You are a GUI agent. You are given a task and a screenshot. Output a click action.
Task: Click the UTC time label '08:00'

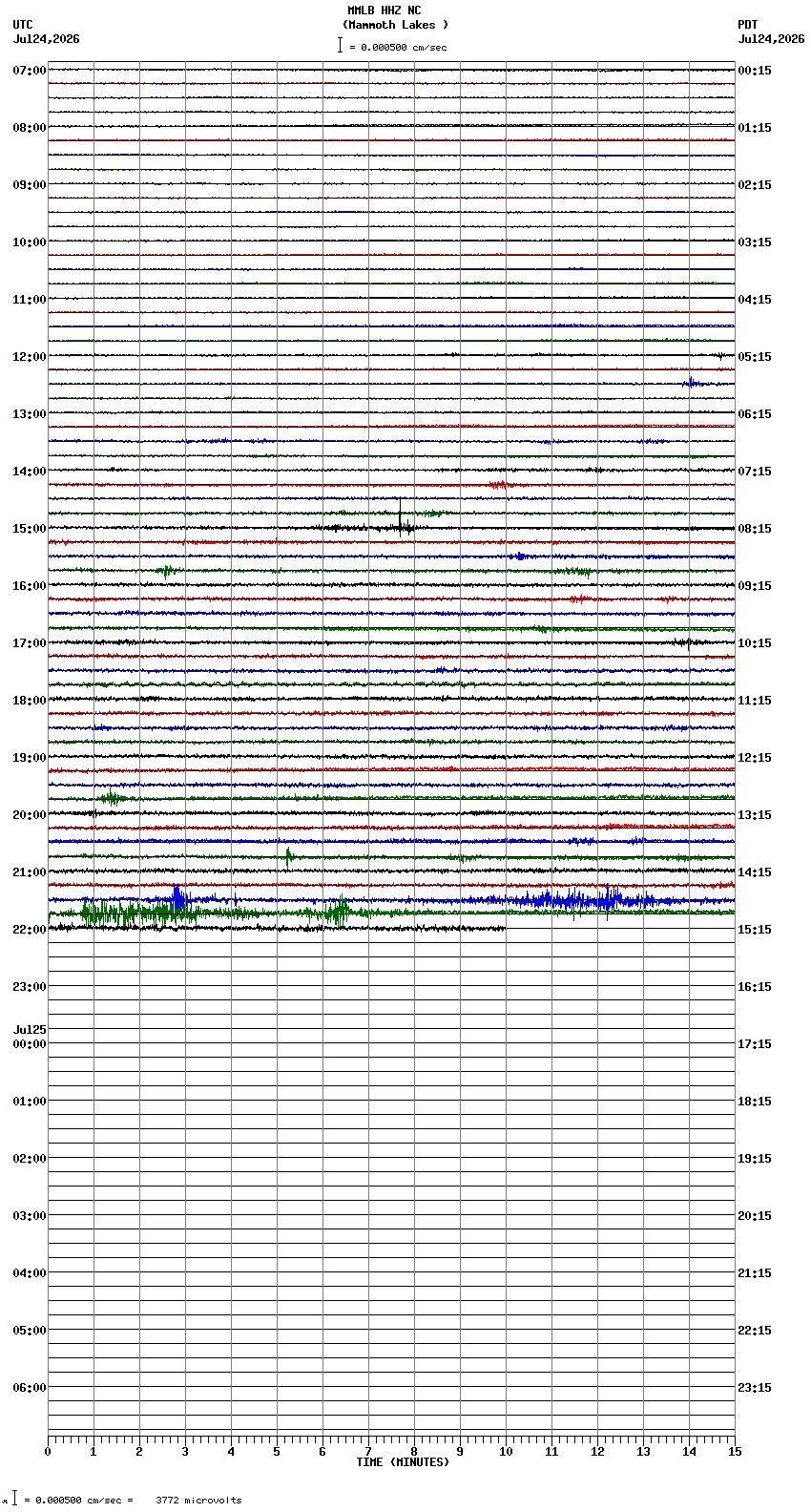30,128
